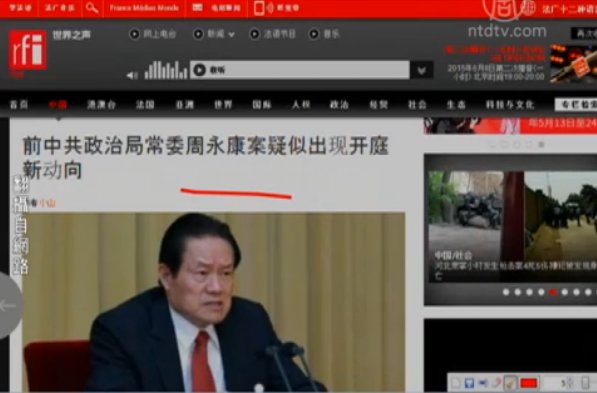Click the article headline 前中共政治局常委周永康案
The height and width of the screenshot is (393, 597).
click(x=206, y=157)
